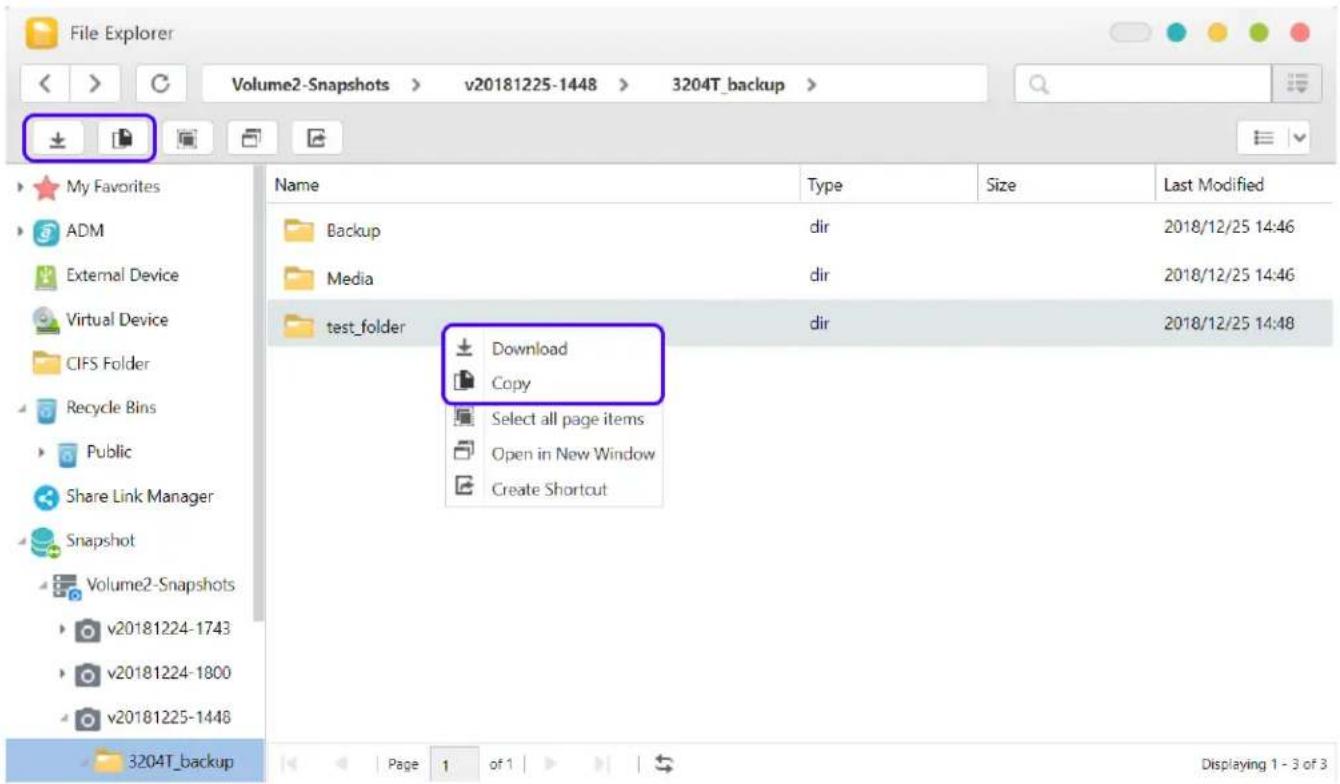Sort by the Last Modified column header

click(1214, 185)
